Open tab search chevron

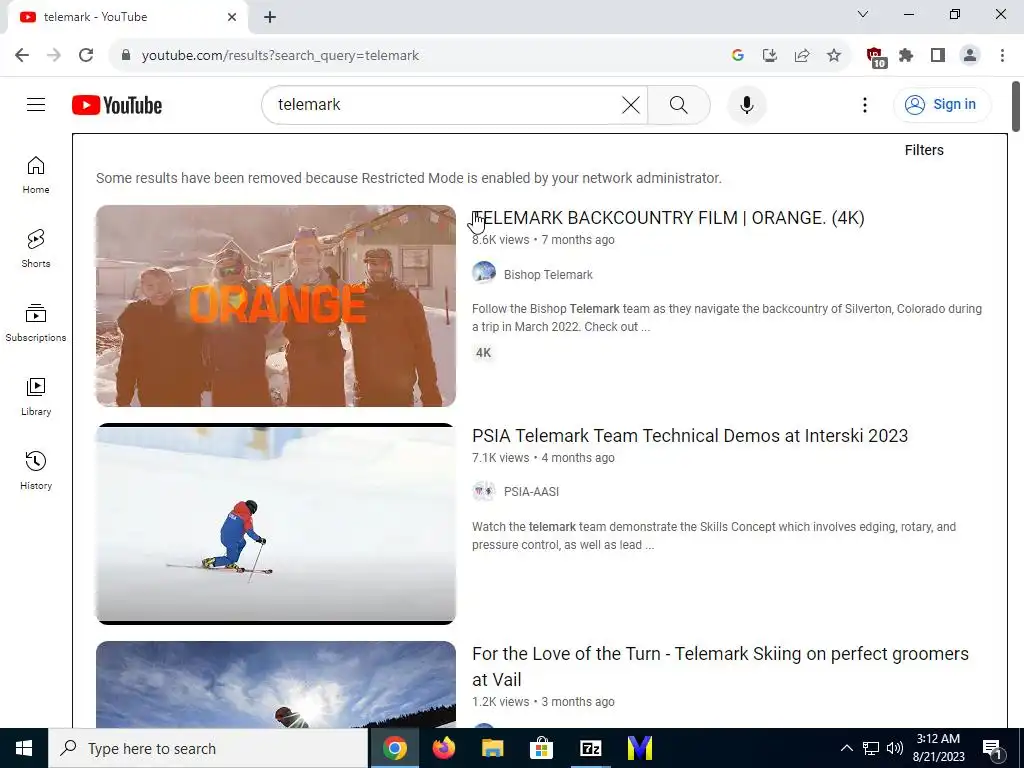tap(863, 14)
